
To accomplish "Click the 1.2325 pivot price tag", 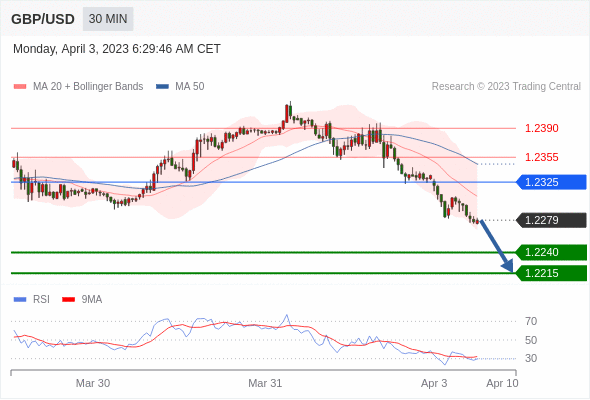I will [551, 182].
